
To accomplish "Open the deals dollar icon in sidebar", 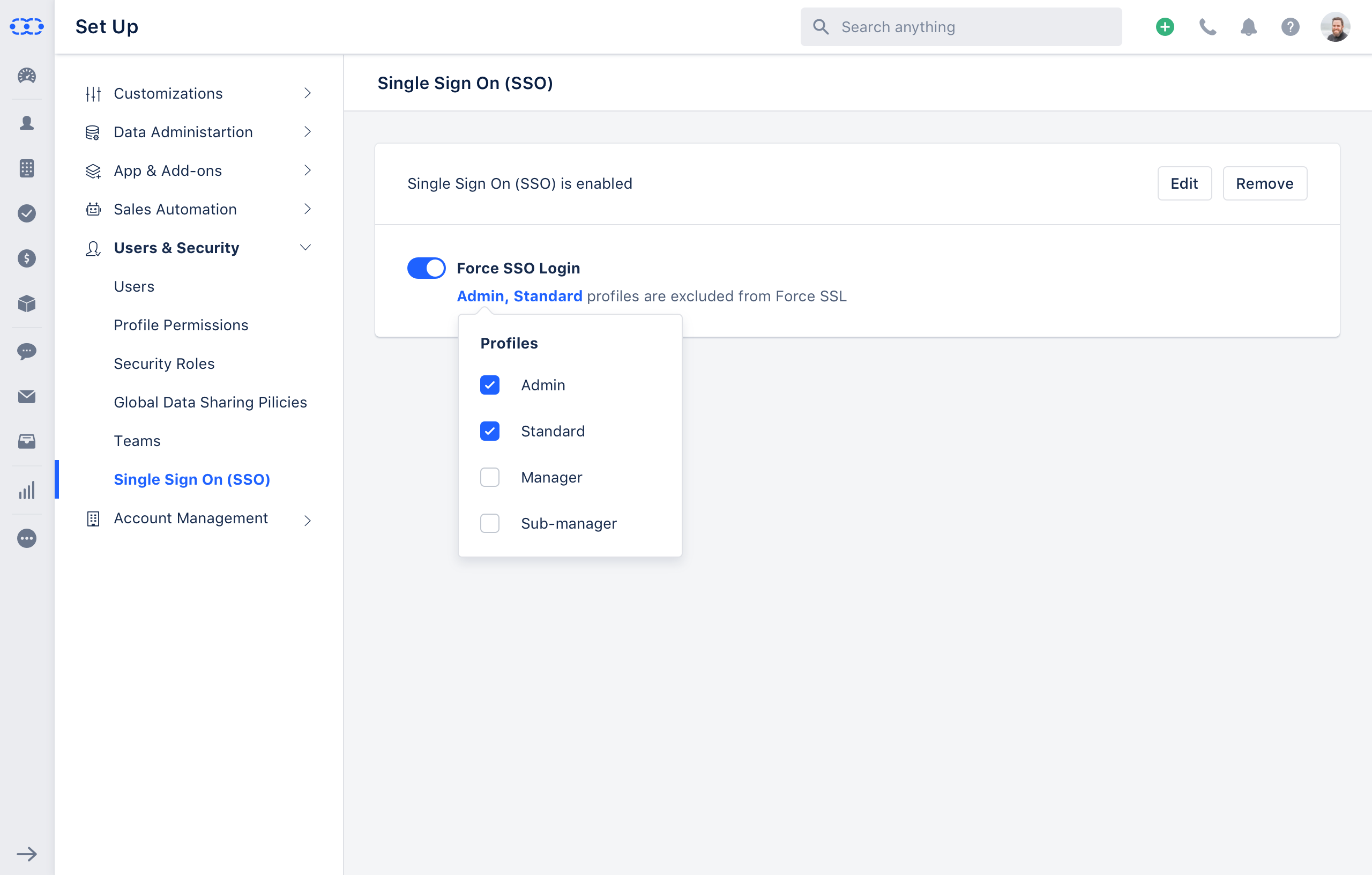I will [x=27, y=258].
